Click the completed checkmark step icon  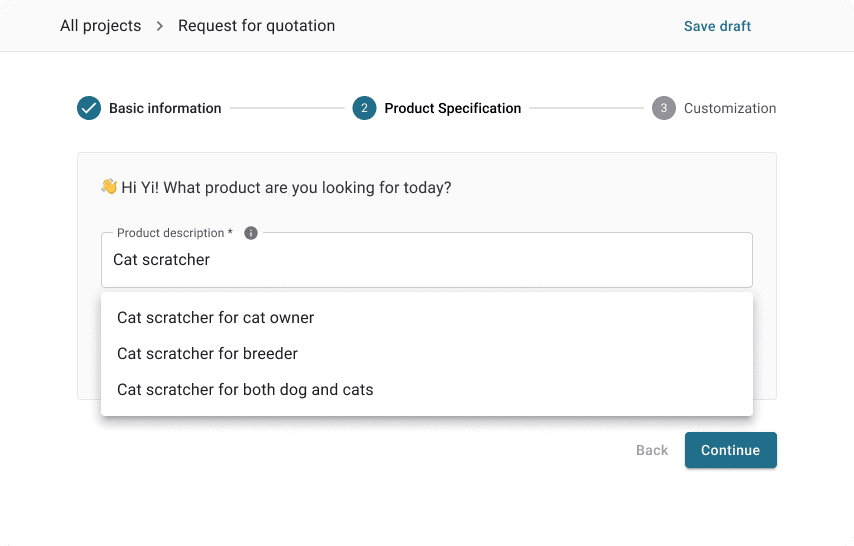[89, 108]
